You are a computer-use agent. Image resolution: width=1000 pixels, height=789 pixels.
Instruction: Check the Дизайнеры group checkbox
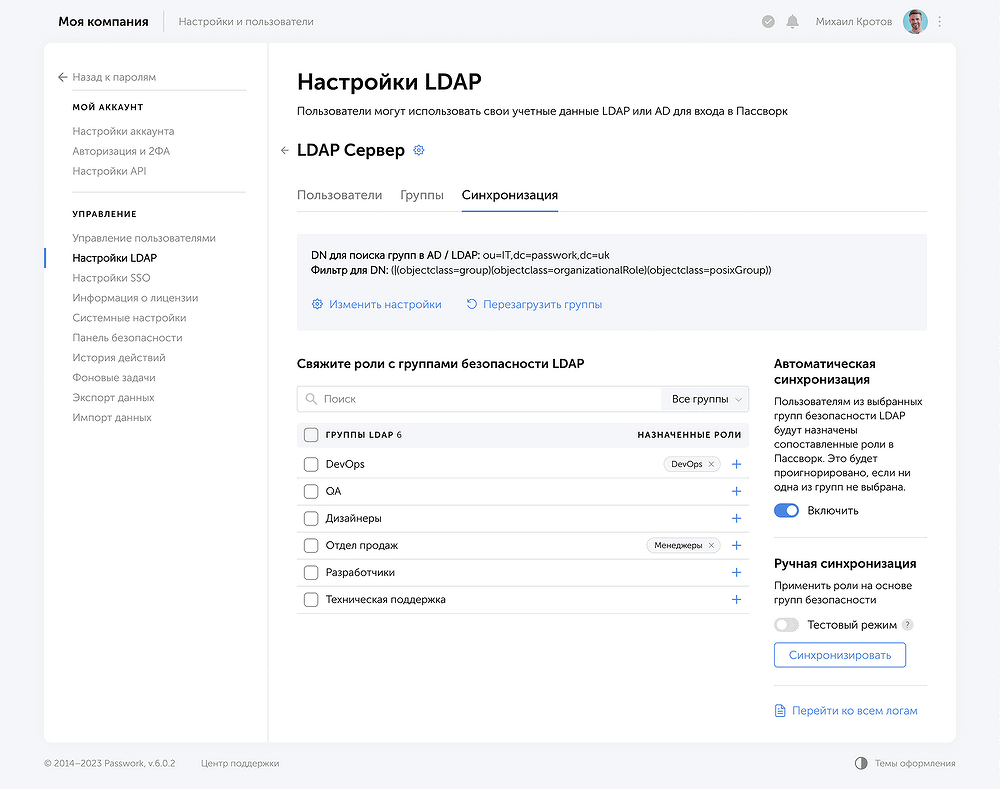311,518
